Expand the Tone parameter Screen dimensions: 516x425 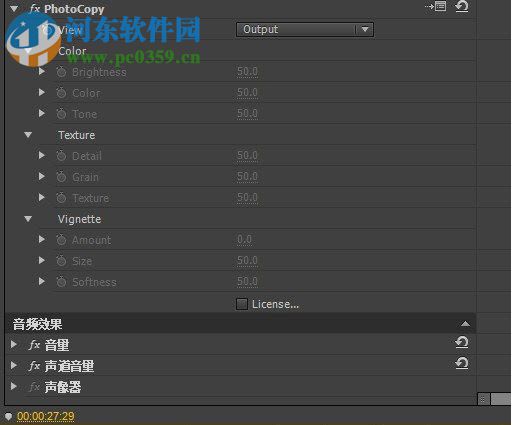tap(42, 113)
